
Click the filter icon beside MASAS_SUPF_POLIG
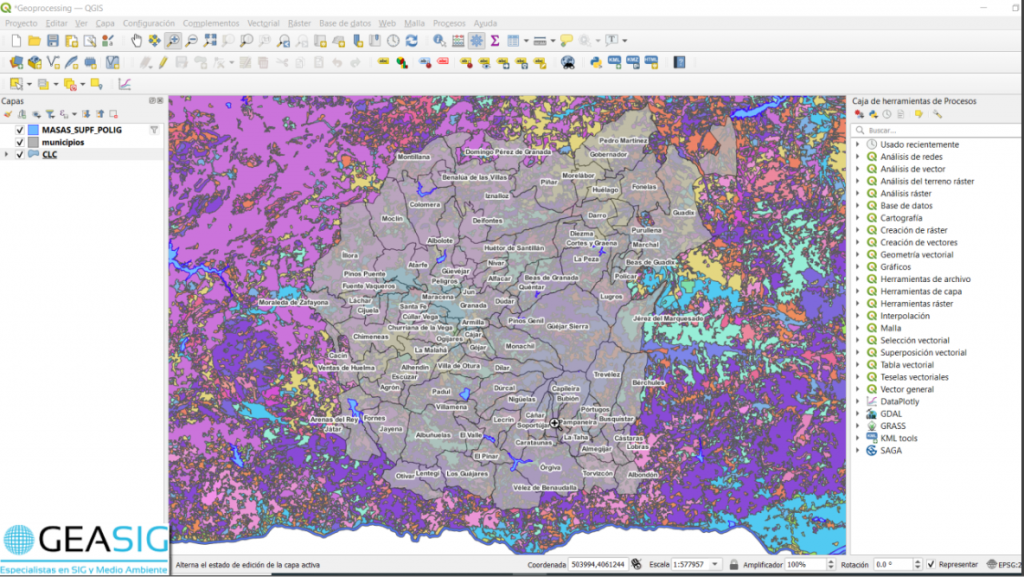[x=154, y=130]
